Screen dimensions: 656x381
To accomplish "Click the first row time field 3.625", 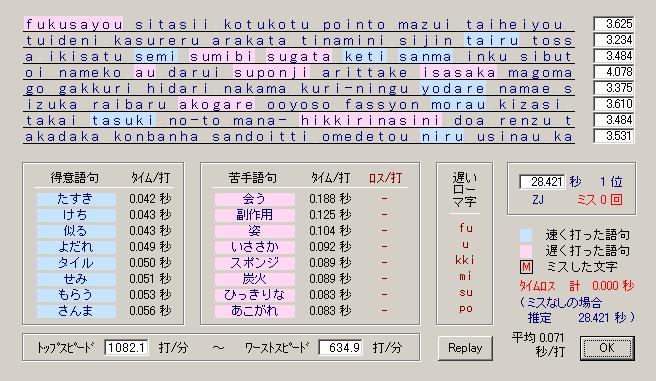I will pos(614,24).
